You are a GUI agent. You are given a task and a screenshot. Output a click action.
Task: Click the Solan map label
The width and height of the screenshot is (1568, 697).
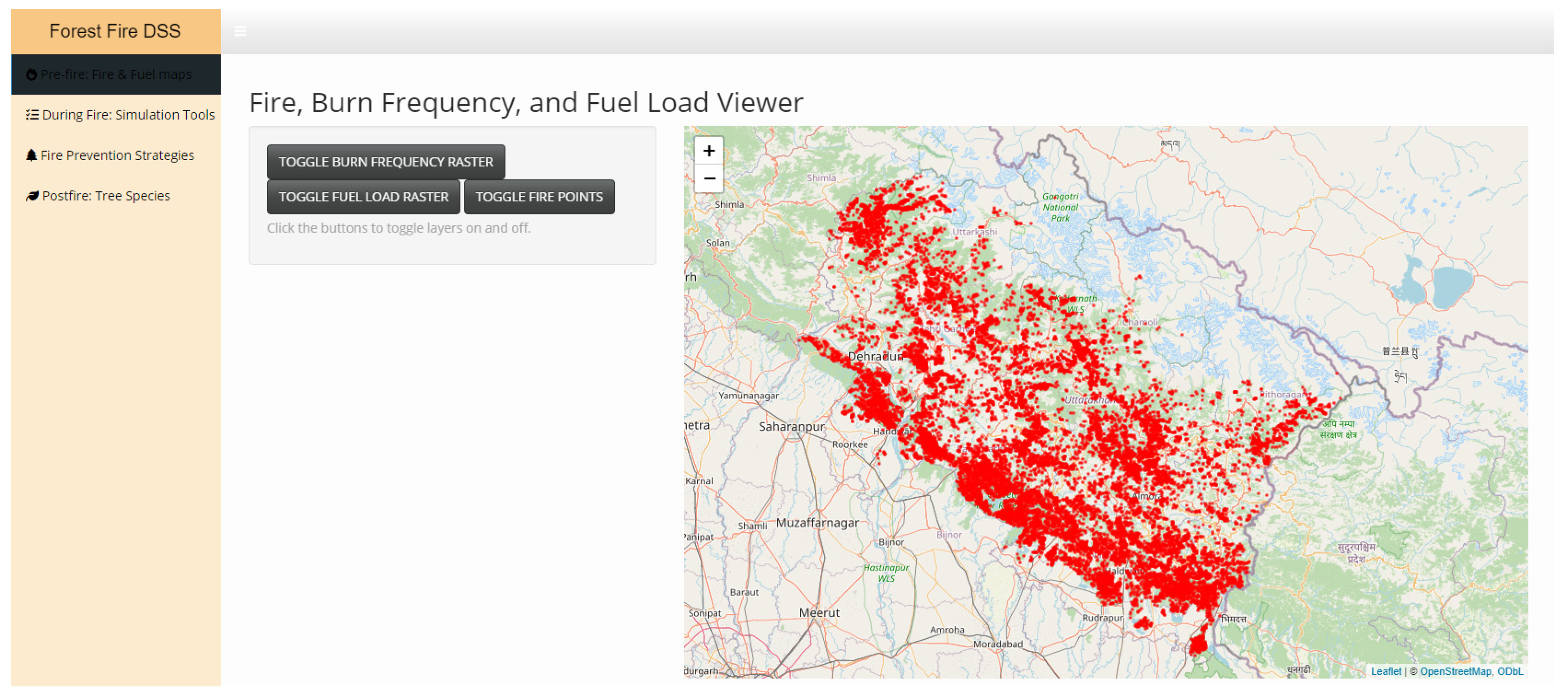[x=718, y=243]
